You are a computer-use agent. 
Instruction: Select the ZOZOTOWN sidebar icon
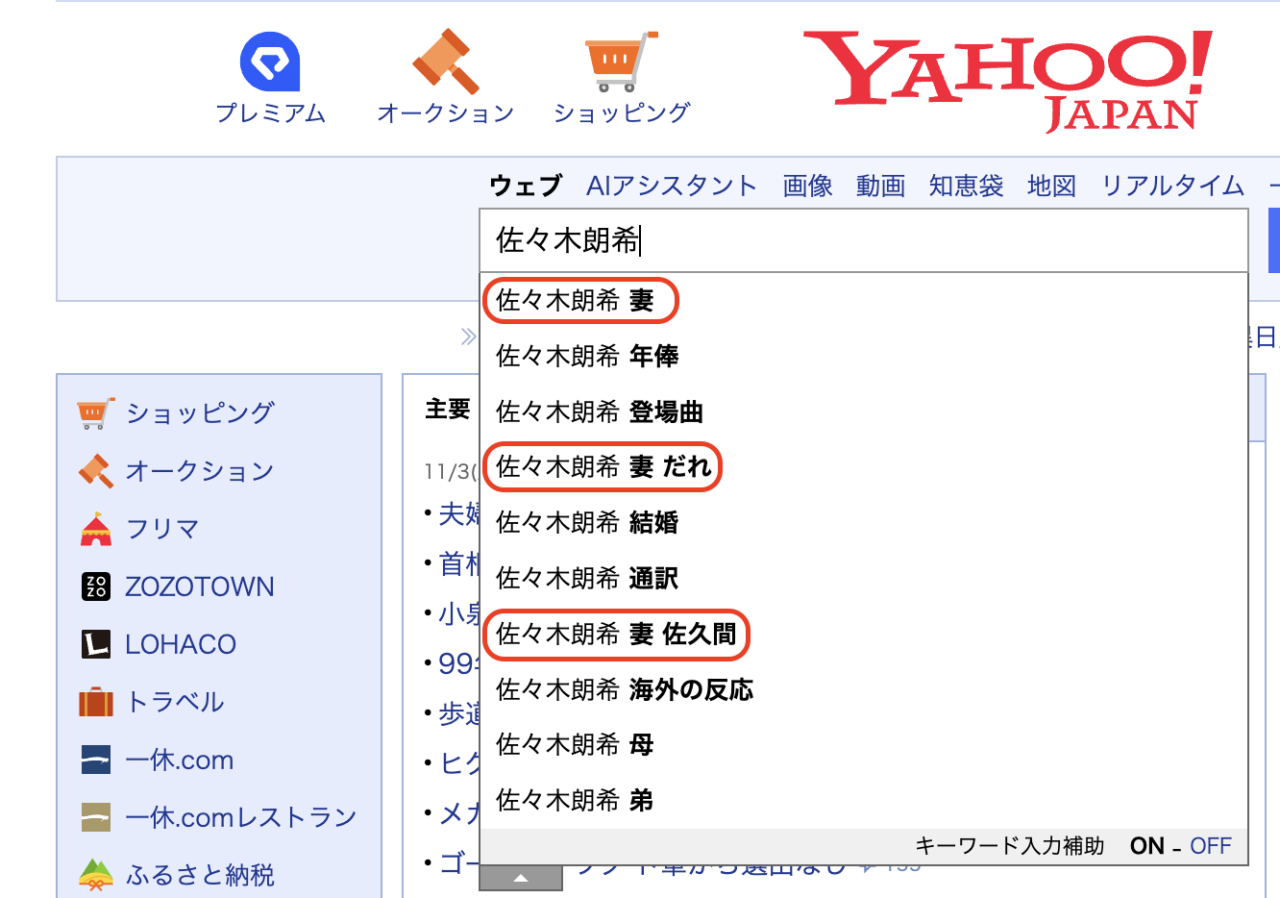pos(94,586)
